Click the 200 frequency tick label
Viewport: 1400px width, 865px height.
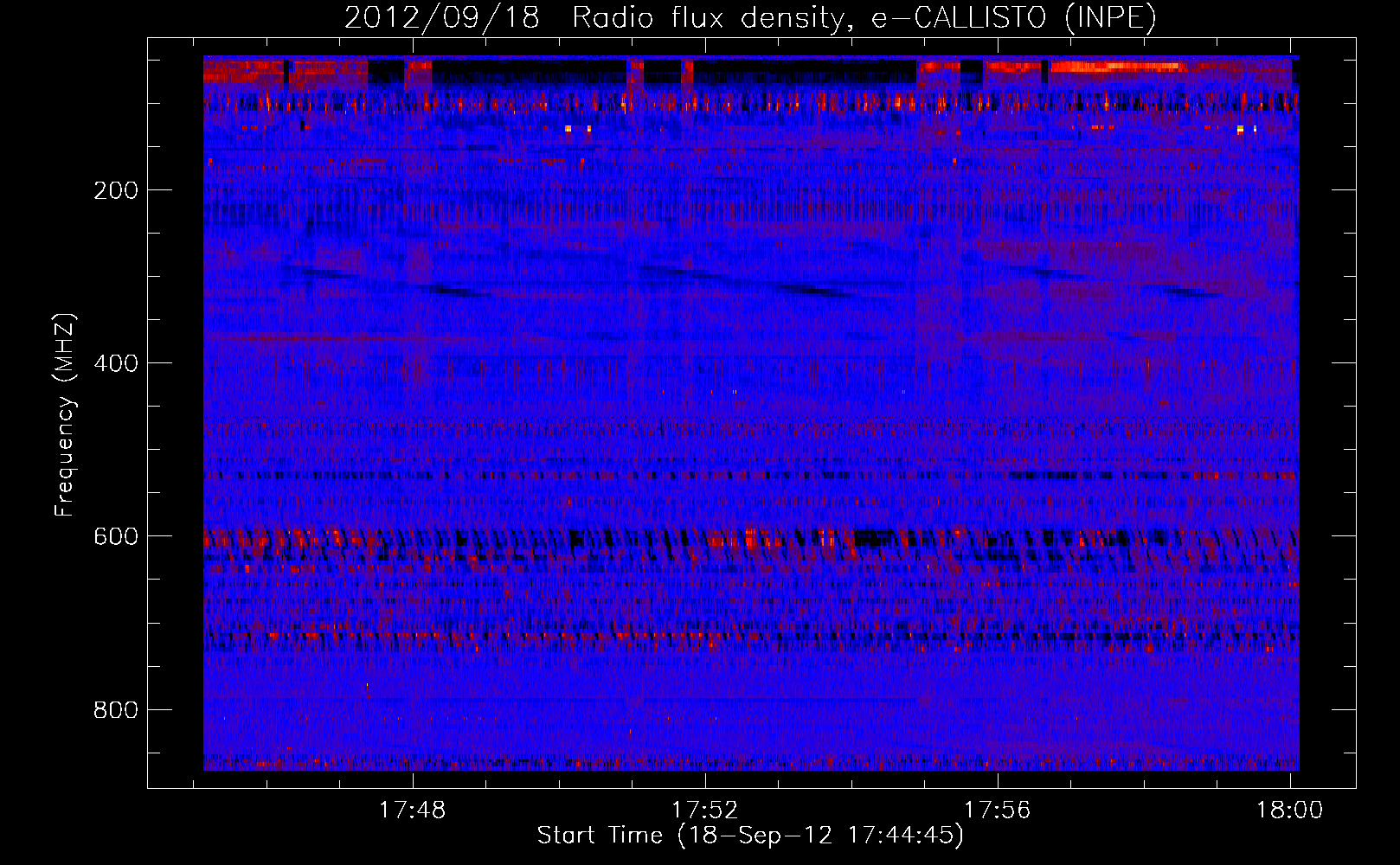(x=116, y=190)
